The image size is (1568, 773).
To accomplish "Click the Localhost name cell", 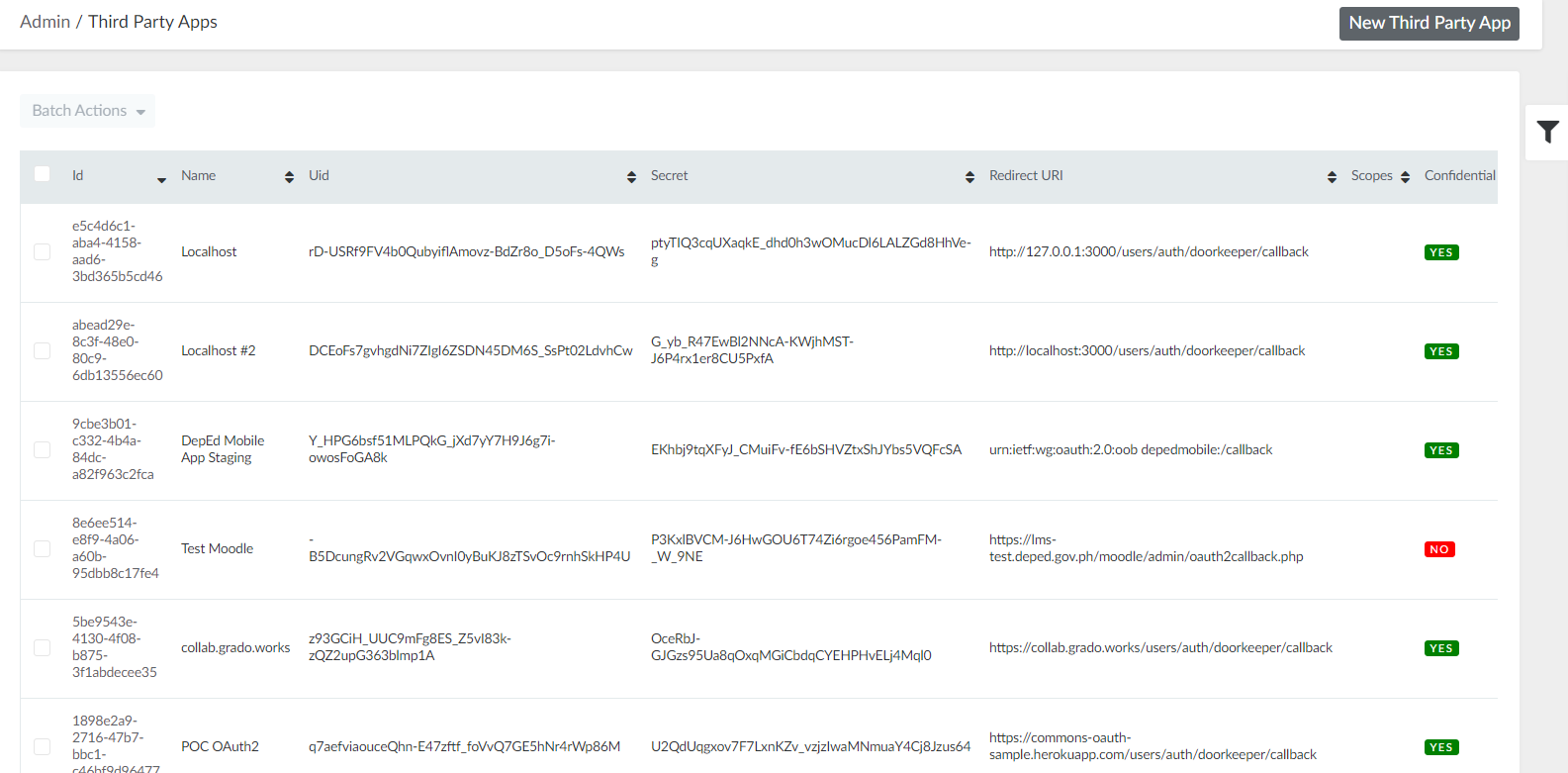I will tap(209, 251).
